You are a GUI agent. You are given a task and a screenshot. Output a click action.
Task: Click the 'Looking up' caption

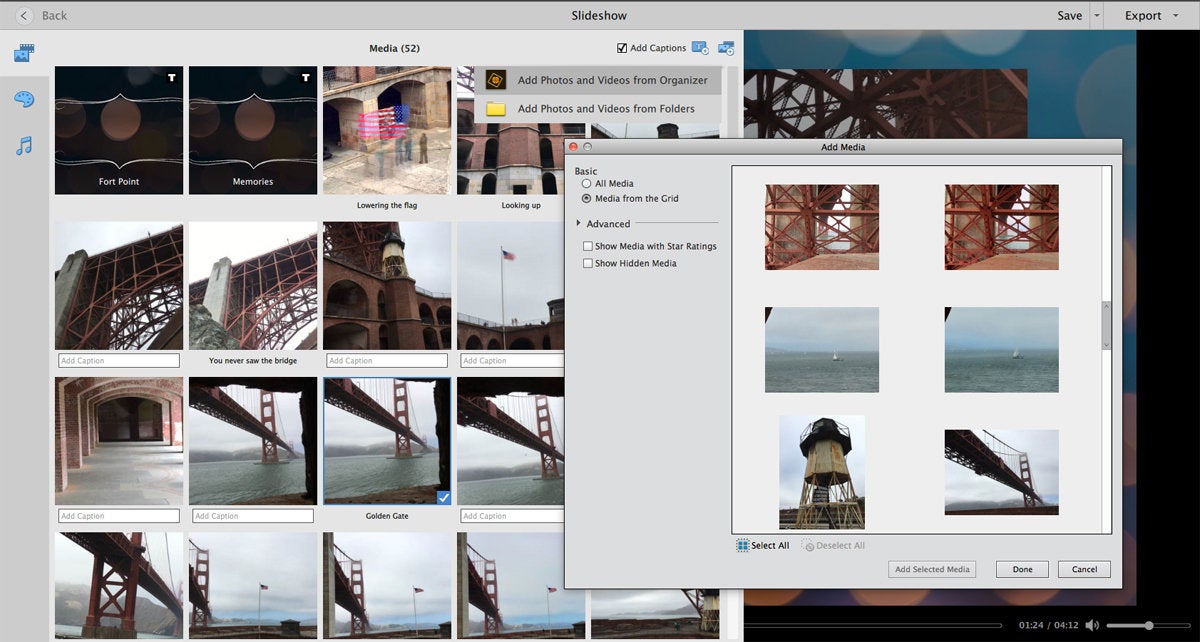point(521,206)
